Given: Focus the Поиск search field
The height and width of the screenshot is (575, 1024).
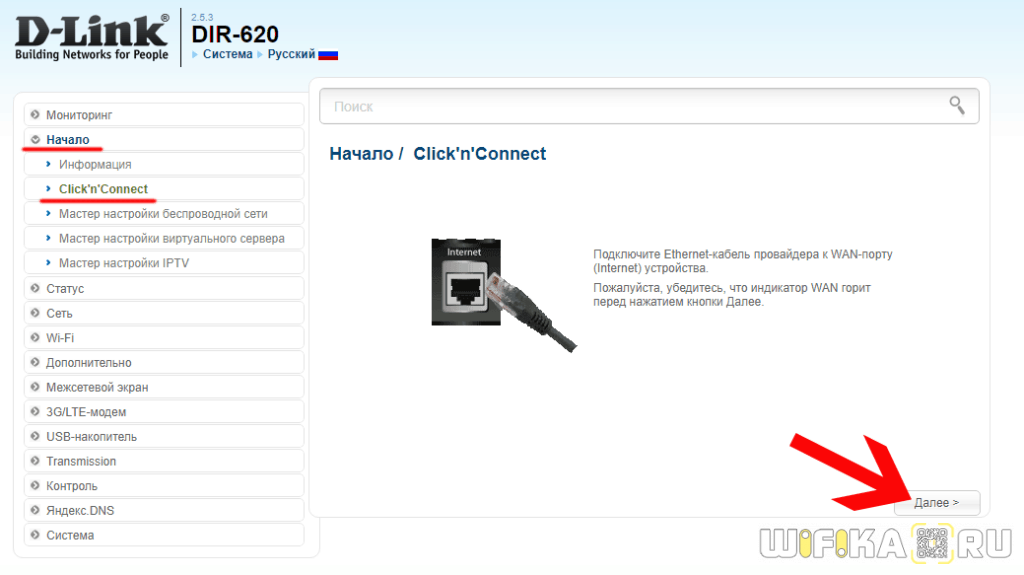Looking at the screenshot, I should click(649, 106).
